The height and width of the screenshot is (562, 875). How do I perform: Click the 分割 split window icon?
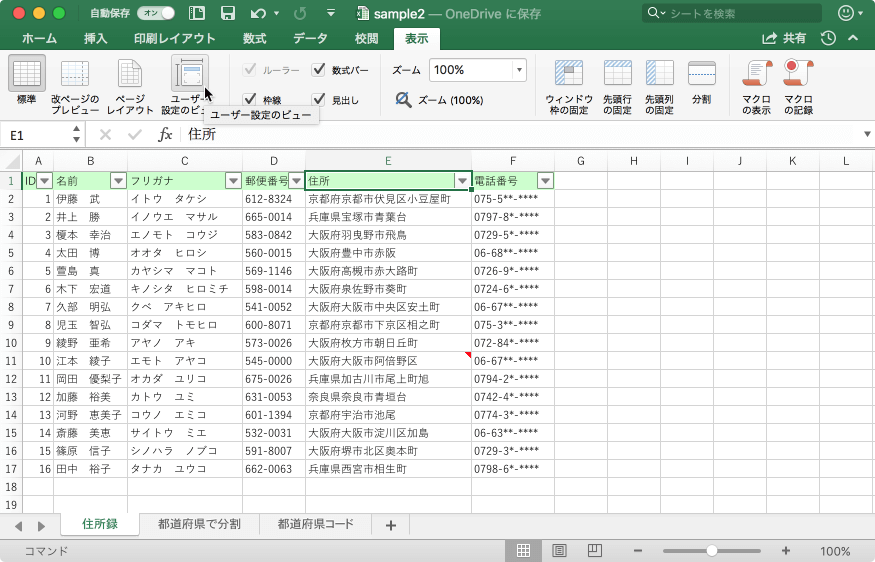701,74
